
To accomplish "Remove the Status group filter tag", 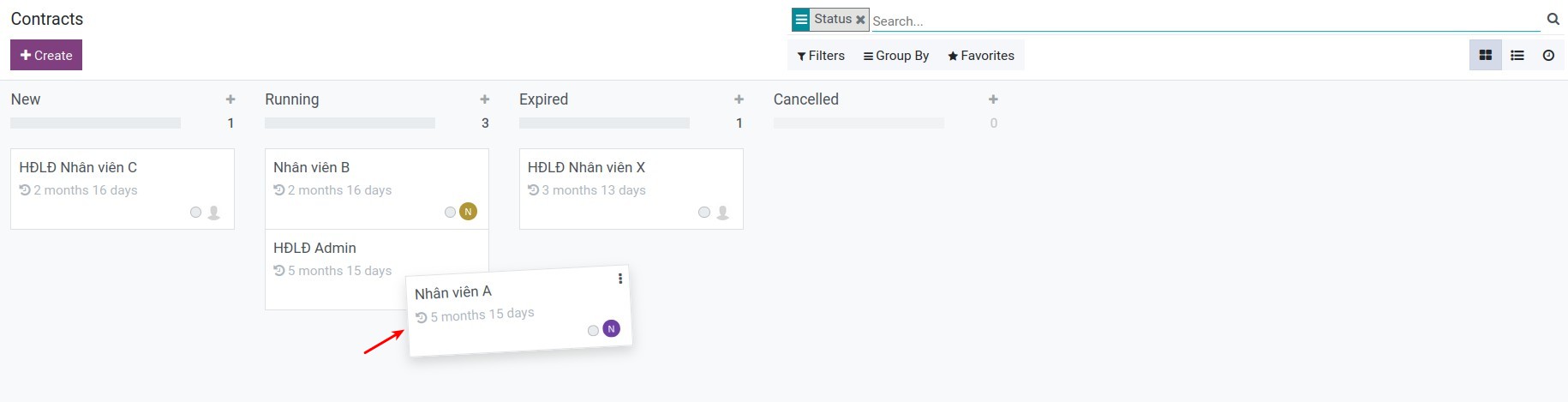I will (x=860, y=20).
